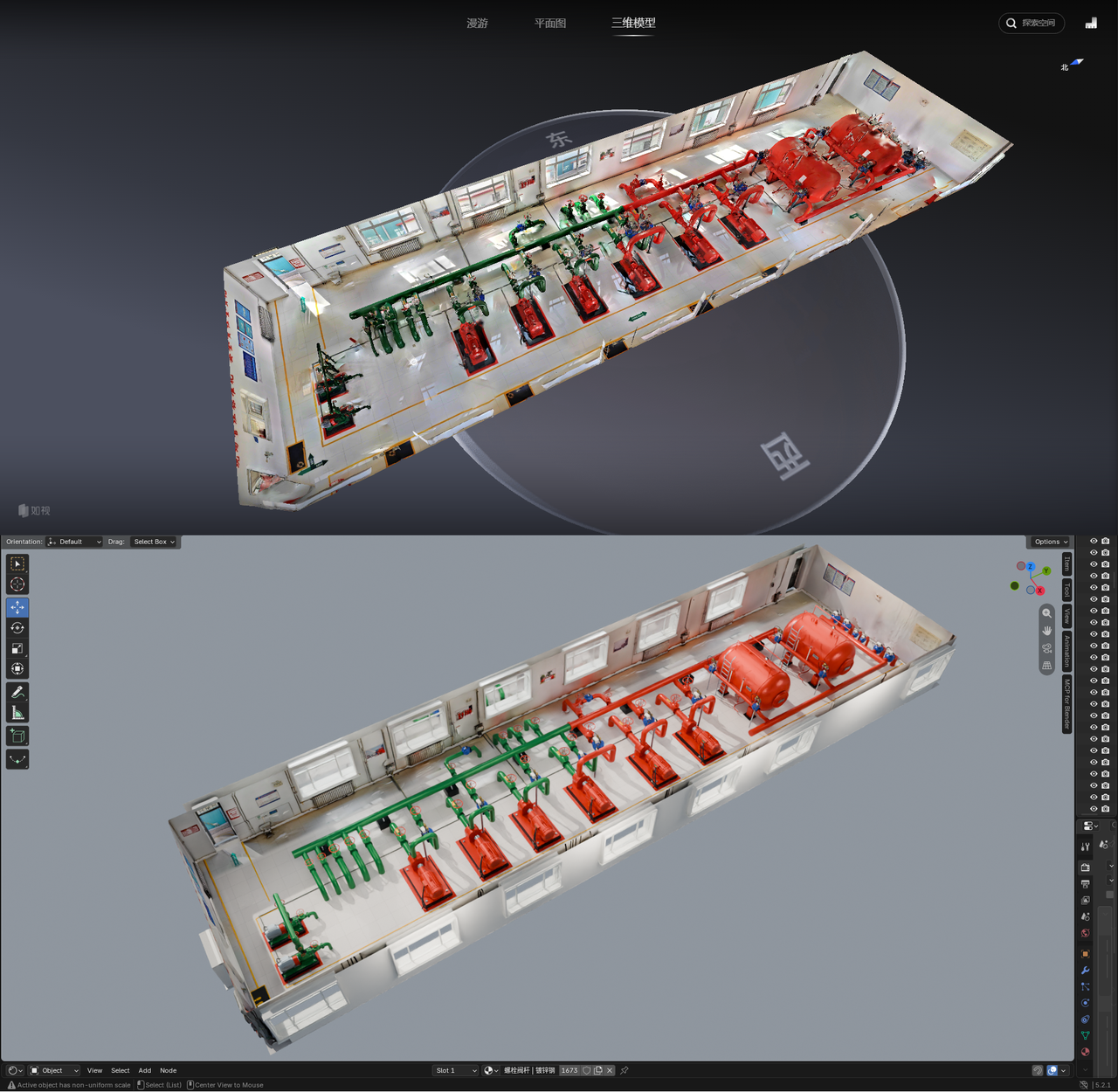Select the Select Box tool in Blender toolbar
The width and height of the screenshot is (1118, 1092).
(17, 563)
